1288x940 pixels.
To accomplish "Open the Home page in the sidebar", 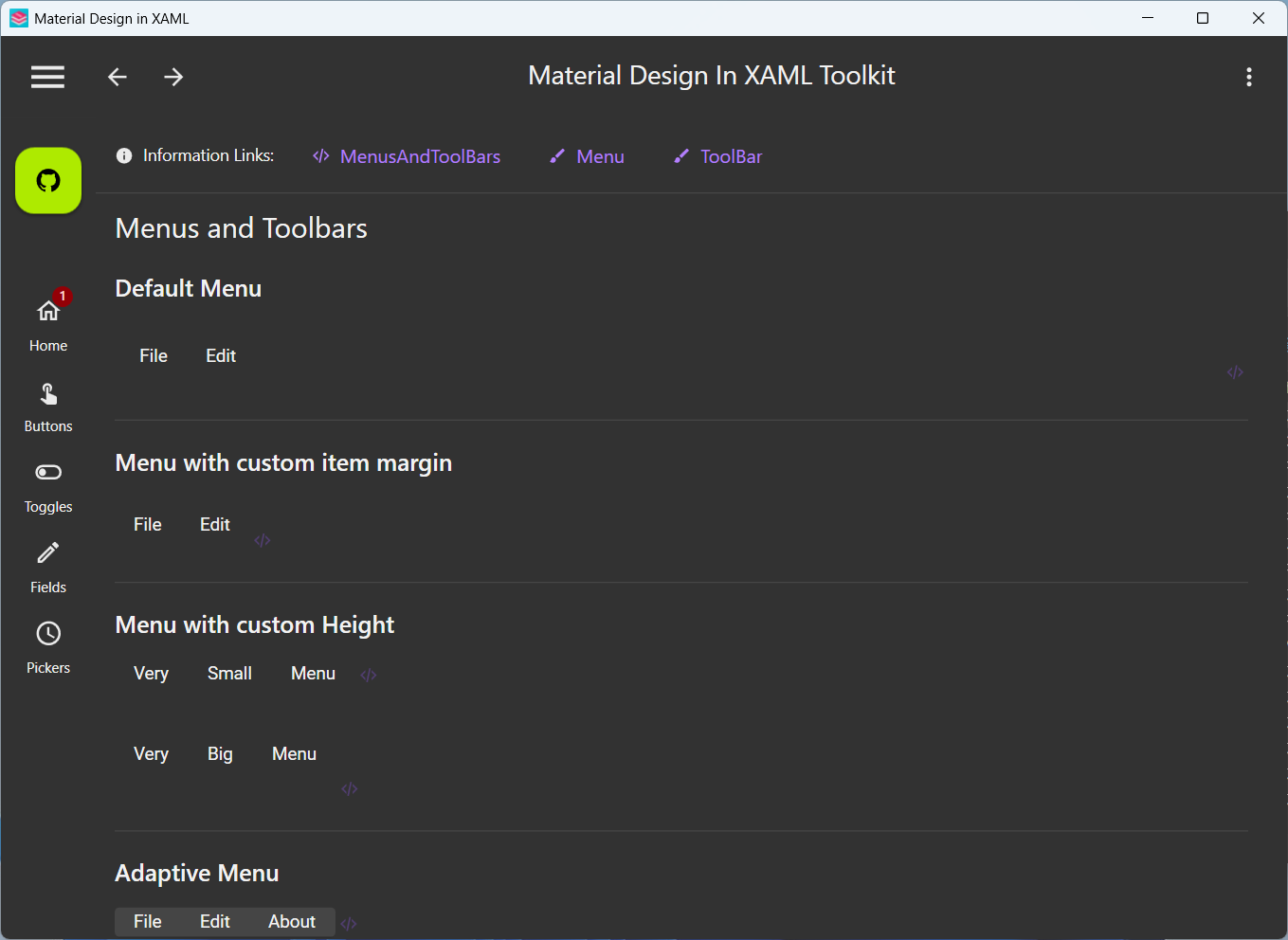I will [x=48, y=325].
